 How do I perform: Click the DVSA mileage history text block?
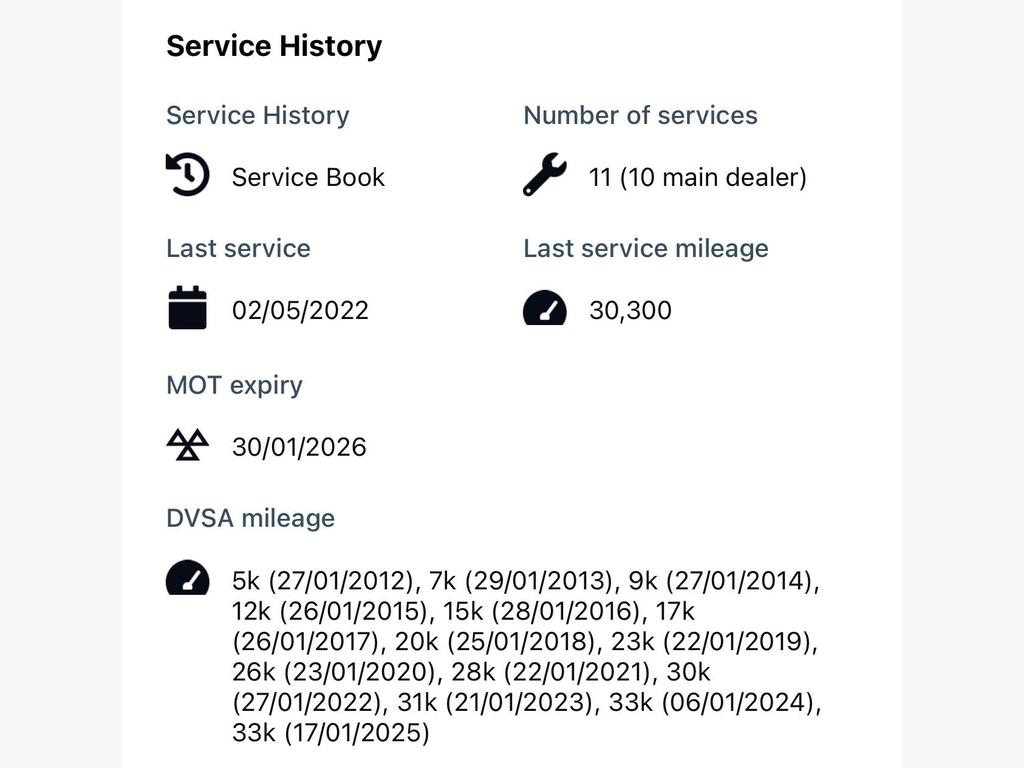click(x=526, y=656)
